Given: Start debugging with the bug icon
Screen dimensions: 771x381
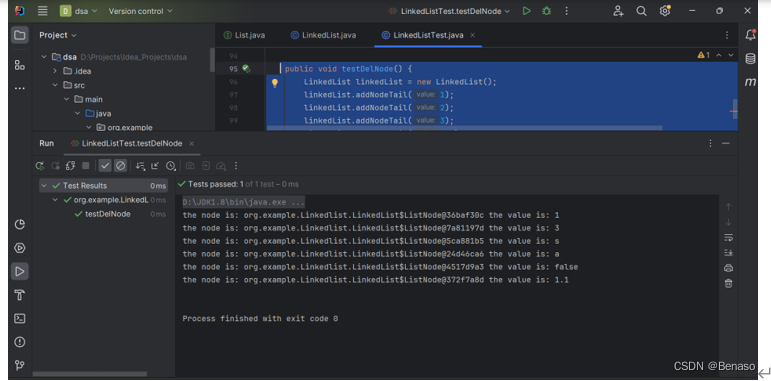Looking at the screenshot, I should pos(546,11).
